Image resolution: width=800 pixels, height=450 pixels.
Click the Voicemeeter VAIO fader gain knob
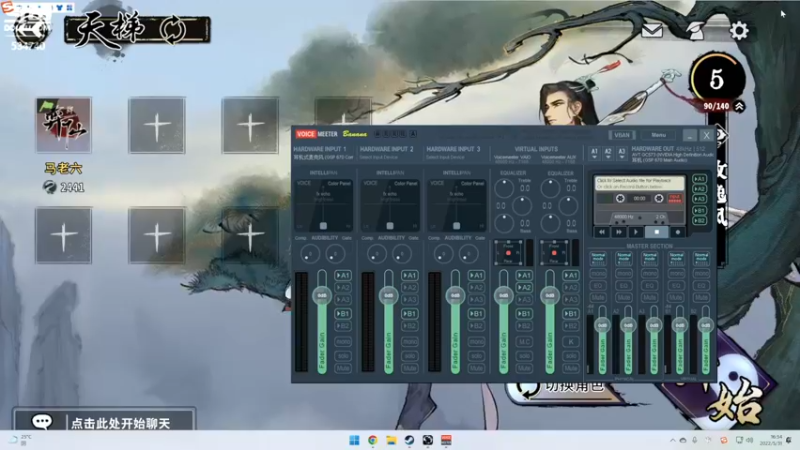(504, 296)
